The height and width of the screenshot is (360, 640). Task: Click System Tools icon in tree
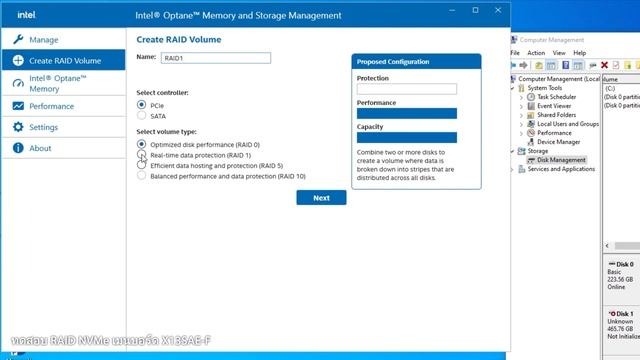click(521, 88)
